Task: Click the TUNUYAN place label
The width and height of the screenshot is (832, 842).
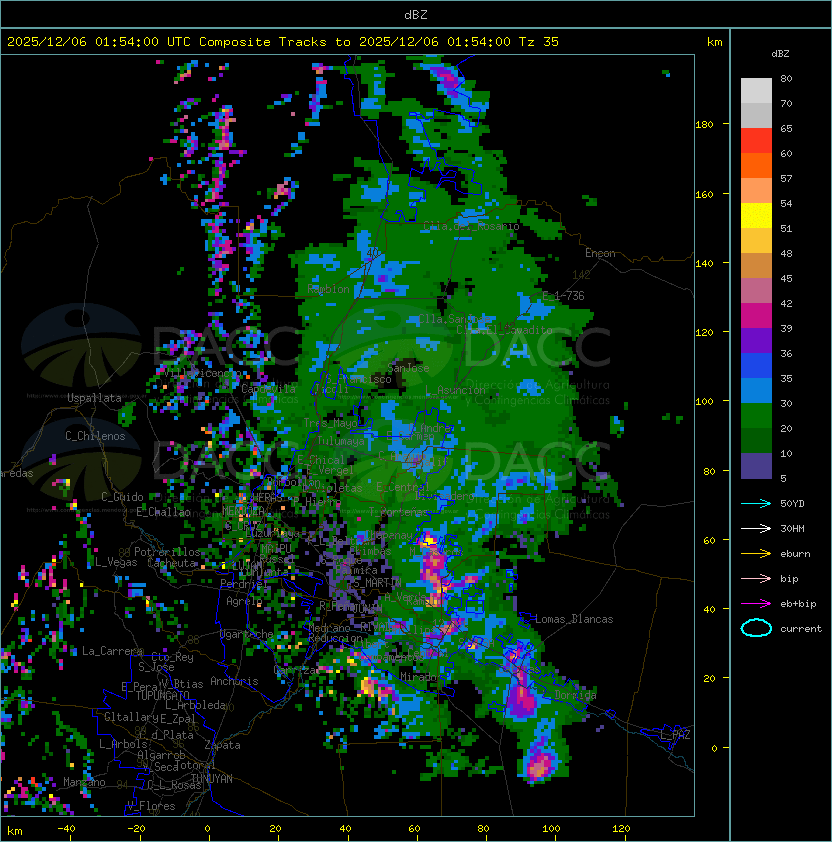Action: (212, 779)
